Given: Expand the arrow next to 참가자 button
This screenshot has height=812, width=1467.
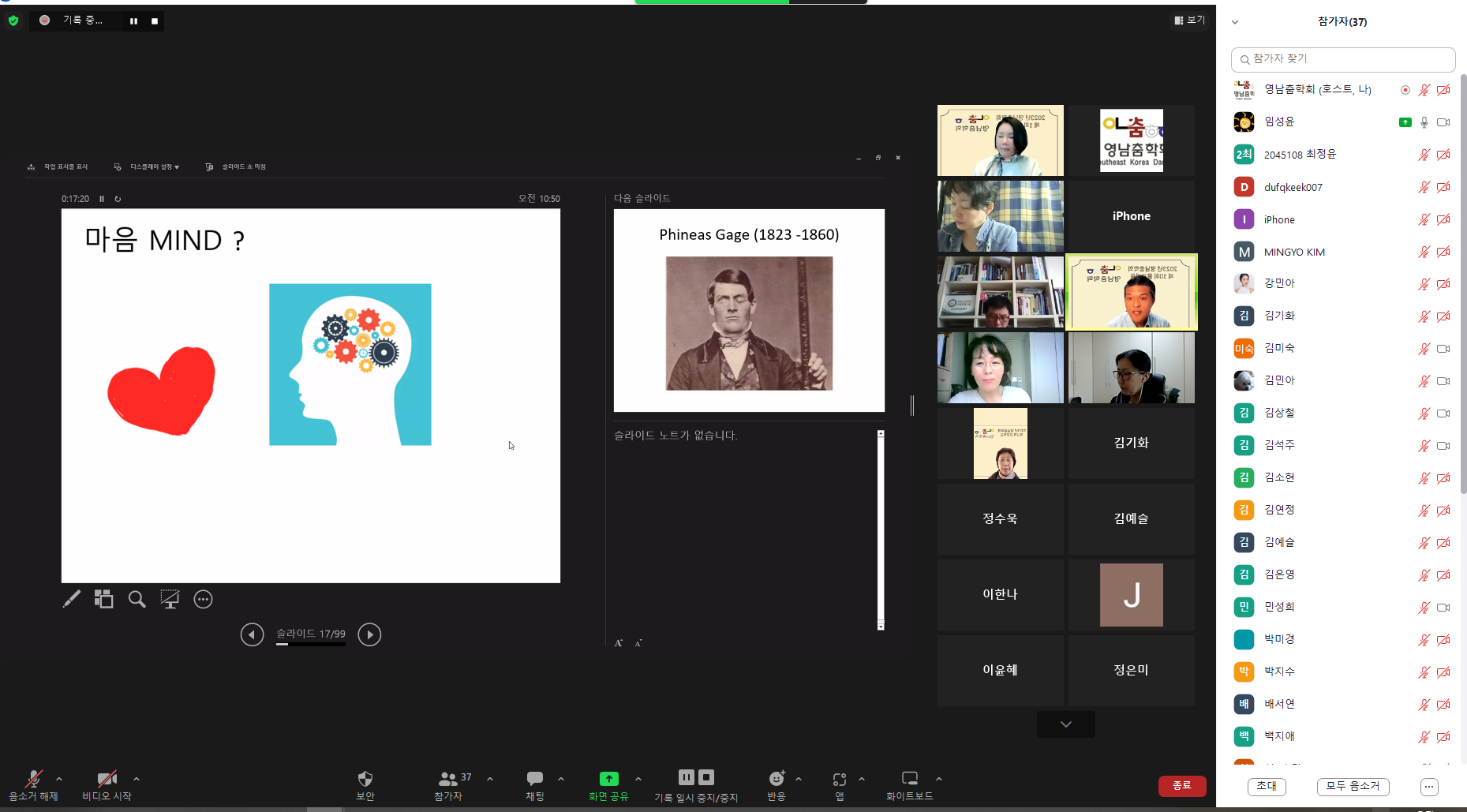Looking at the screenshot, I should [490, 779].
